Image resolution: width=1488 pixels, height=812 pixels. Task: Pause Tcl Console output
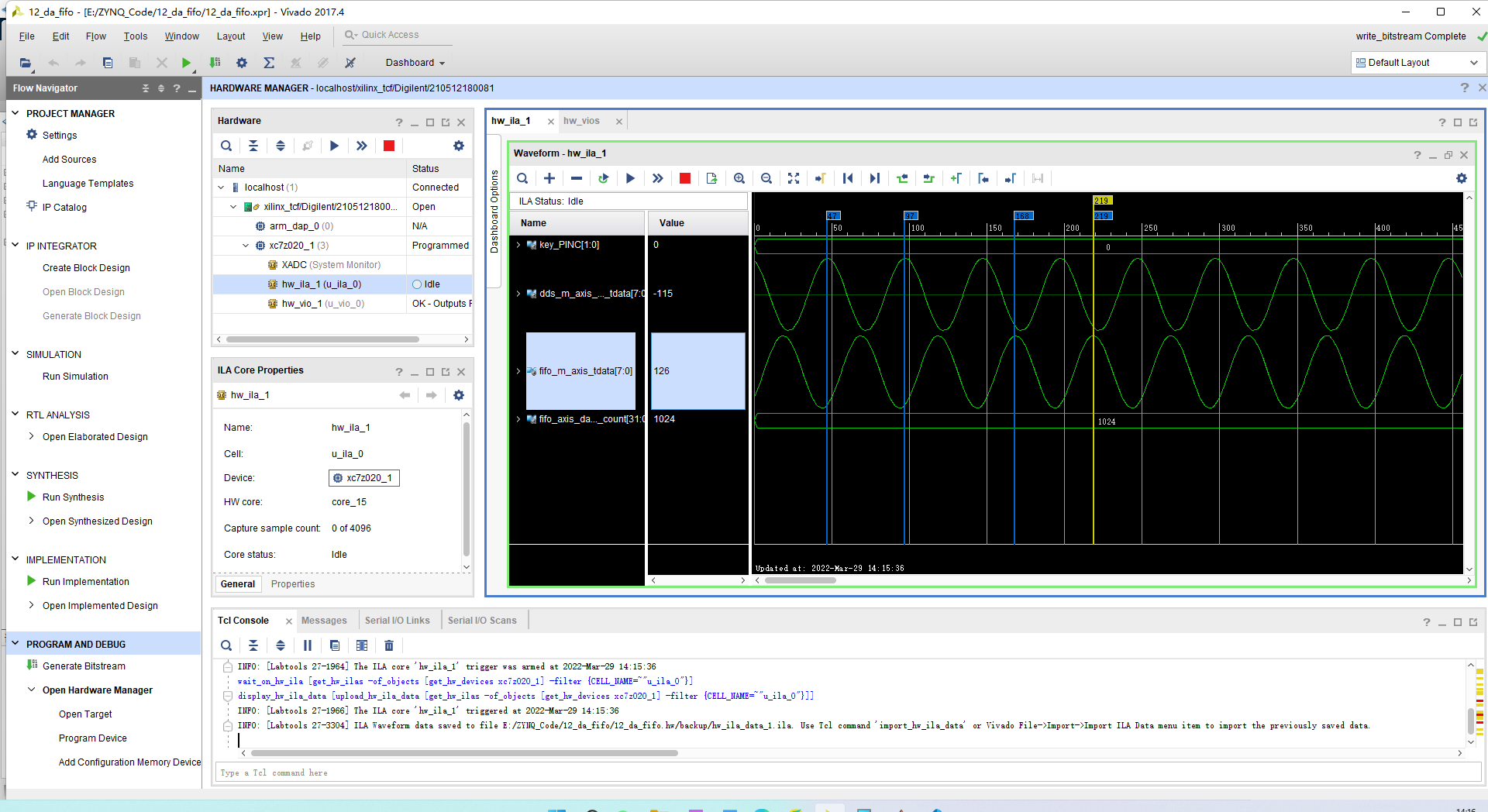(x=308, y=645)
